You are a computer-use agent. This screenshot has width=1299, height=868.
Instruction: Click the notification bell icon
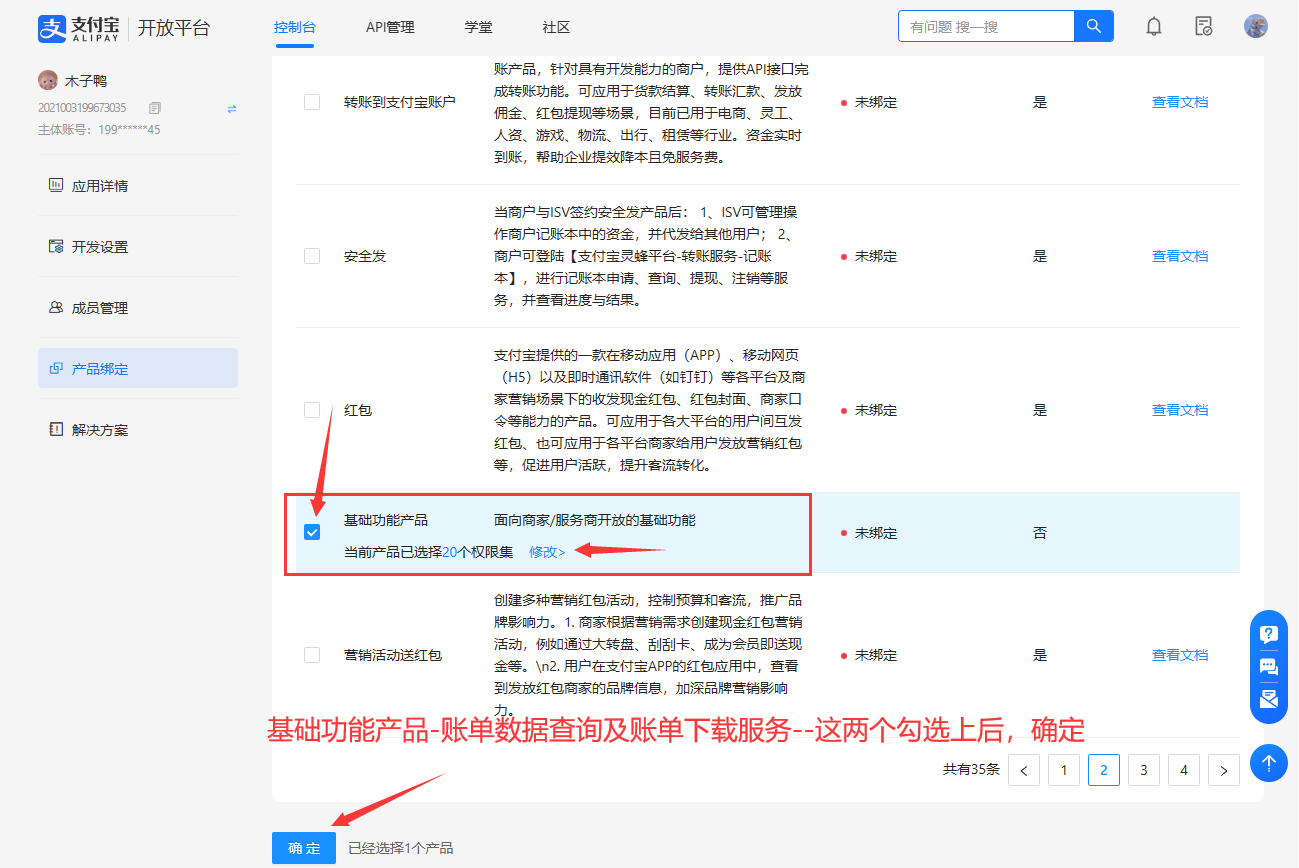(x=1154, y=27)
